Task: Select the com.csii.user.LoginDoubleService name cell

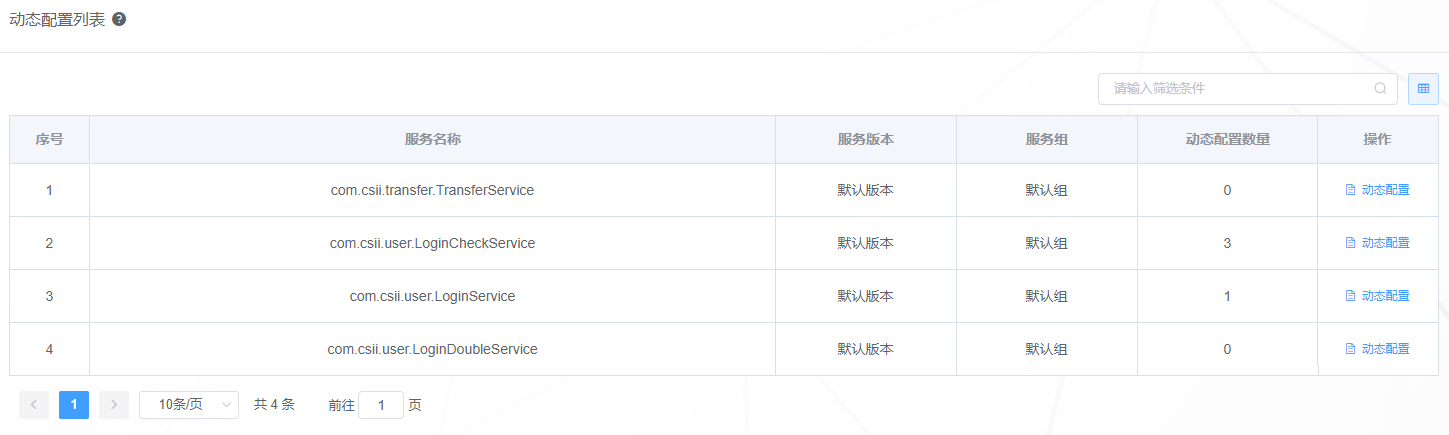Action: (432, 349)
